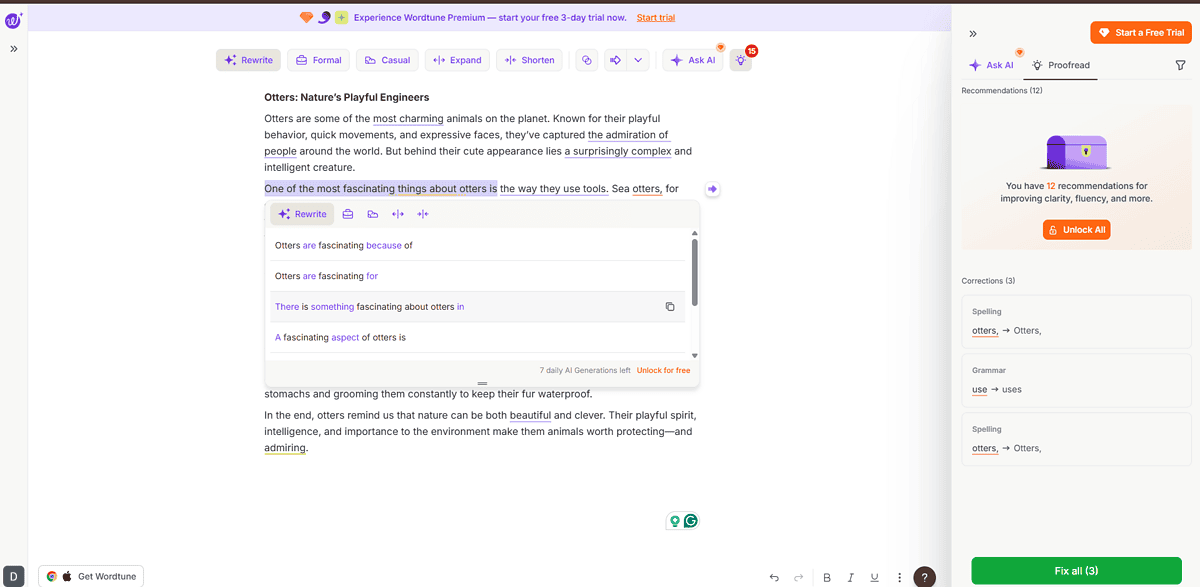Copy the highlighted suggestion with the copy icon

[670, 307]
